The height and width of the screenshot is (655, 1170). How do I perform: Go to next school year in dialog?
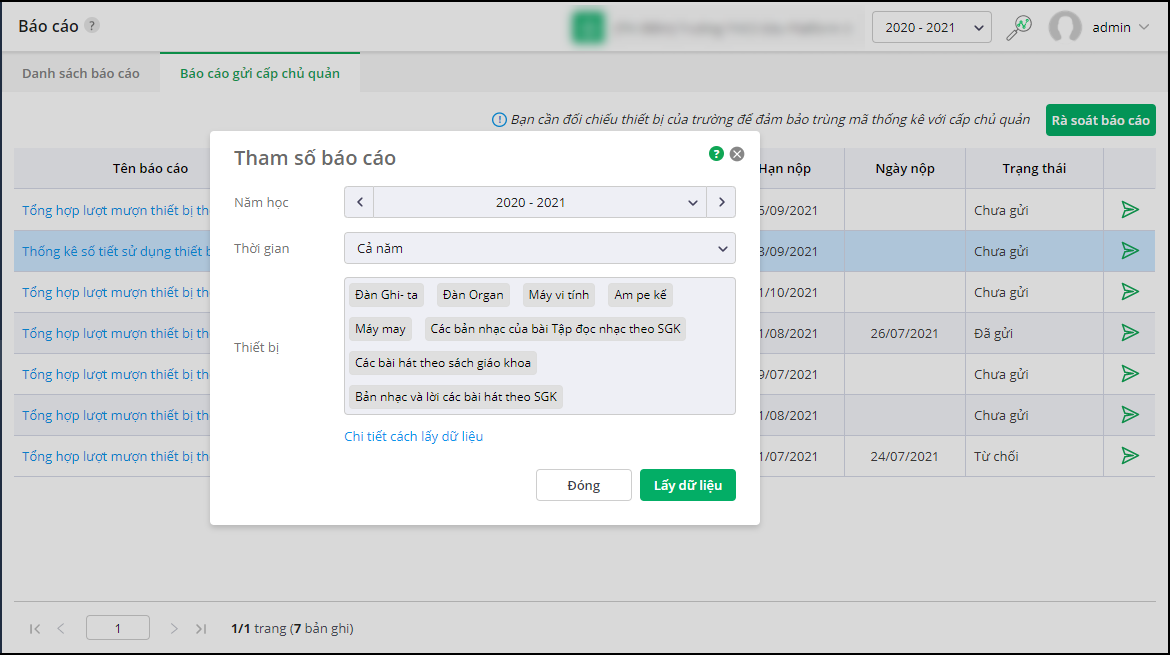721,202
